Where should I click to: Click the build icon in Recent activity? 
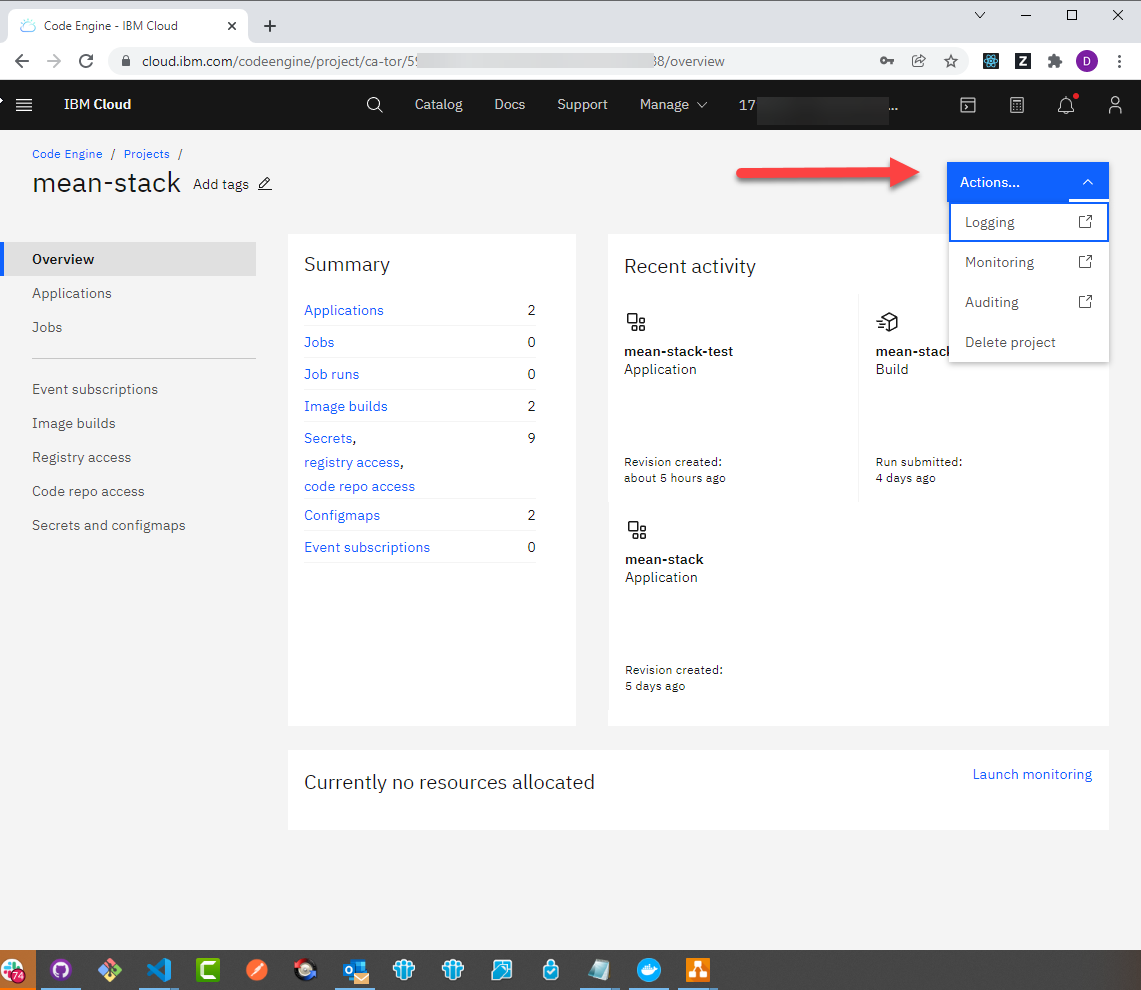pos(887,322)
